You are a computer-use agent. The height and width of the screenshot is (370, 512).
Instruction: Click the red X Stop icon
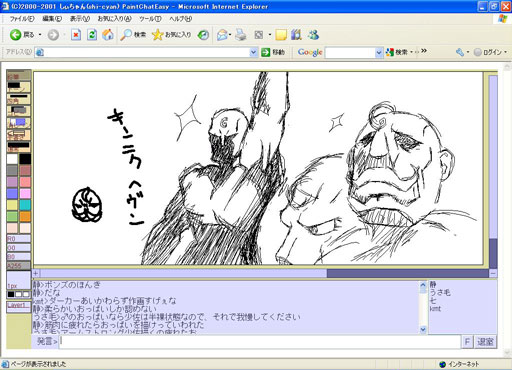[76, 35]
